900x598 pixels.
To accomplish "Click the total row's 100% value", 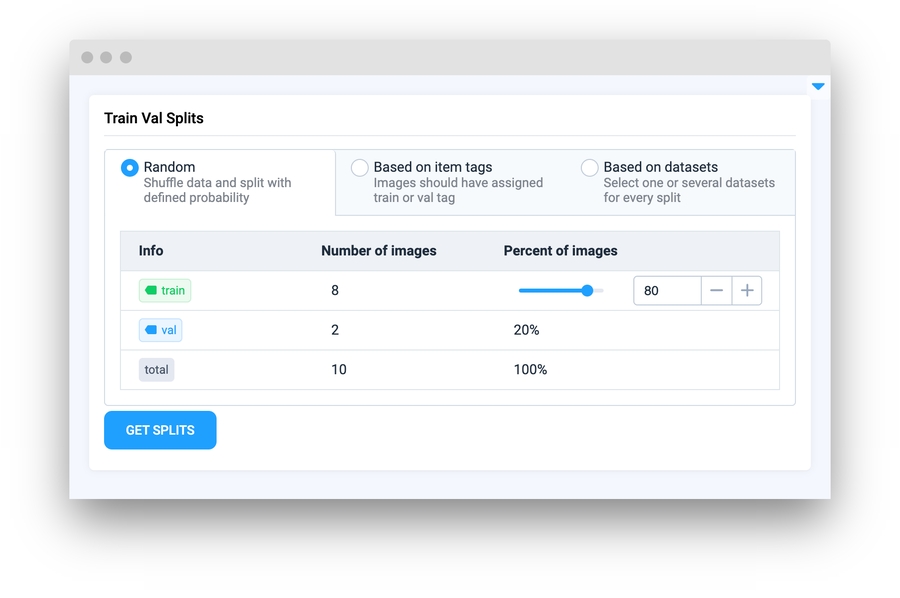I will point(530,370).
